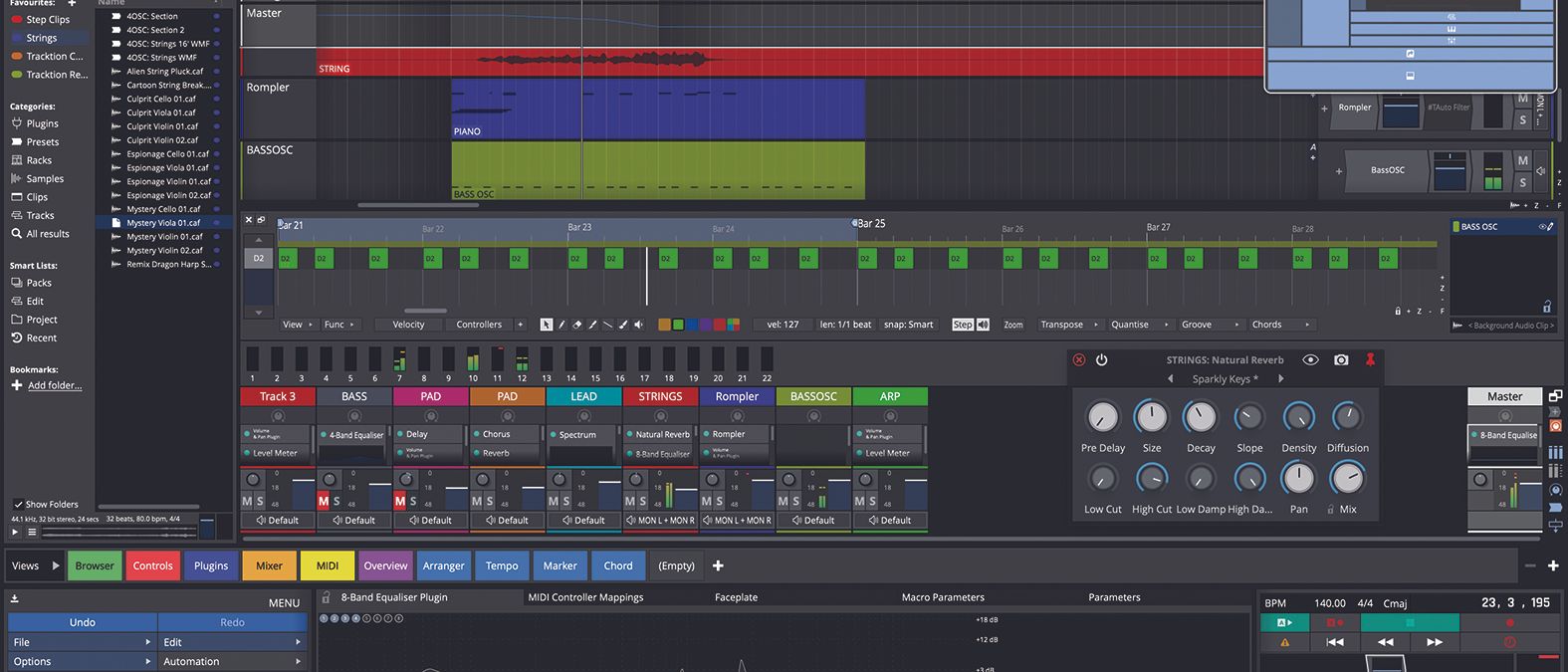1568x672 pixels.
Task: Toggle eye visibility icon in Natural Reverb panel
Action: (1310, 359)
